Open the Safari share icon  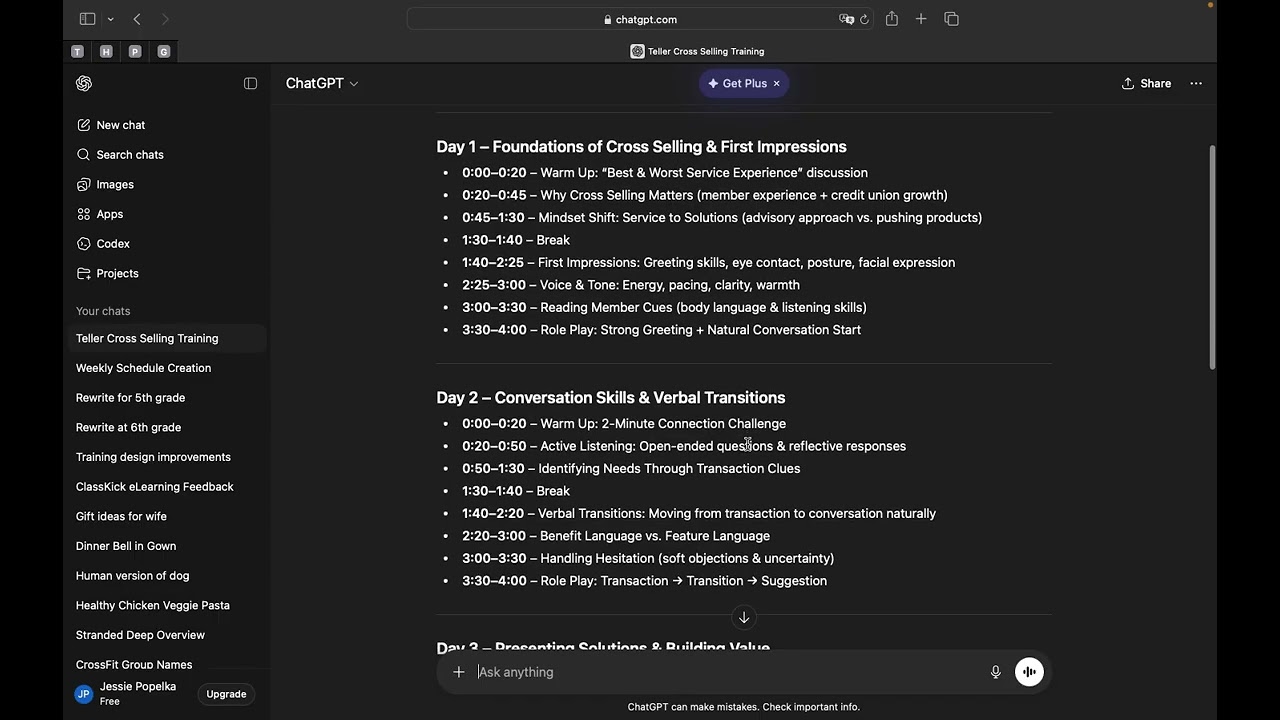892,19
